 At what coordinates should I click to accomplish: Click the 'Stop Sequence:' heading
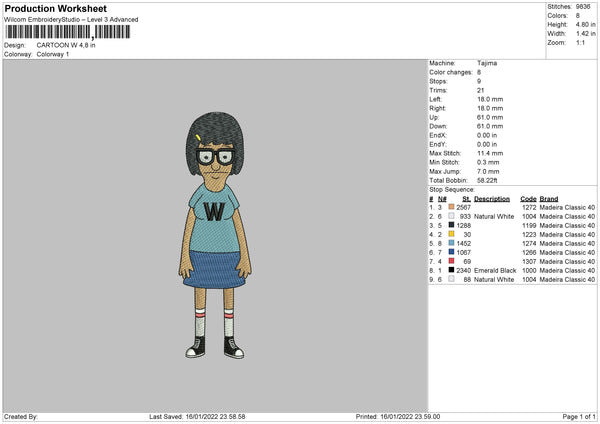(x=452, y=190)
